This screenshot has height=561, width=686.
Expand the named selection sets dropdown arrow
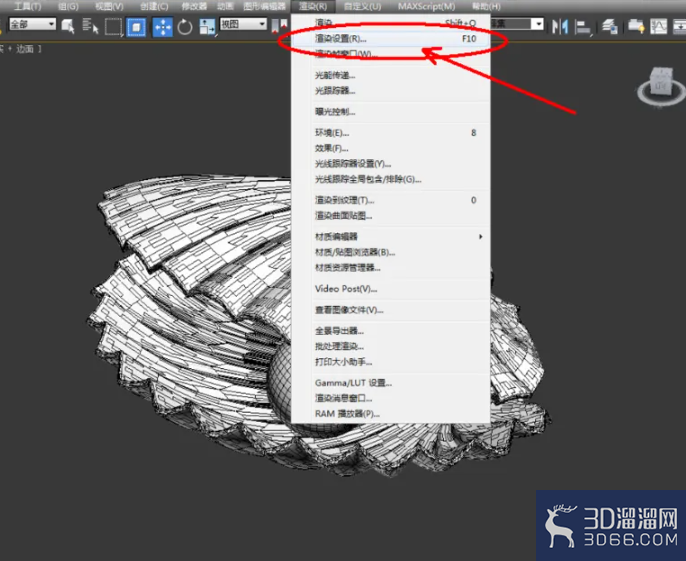538,24
